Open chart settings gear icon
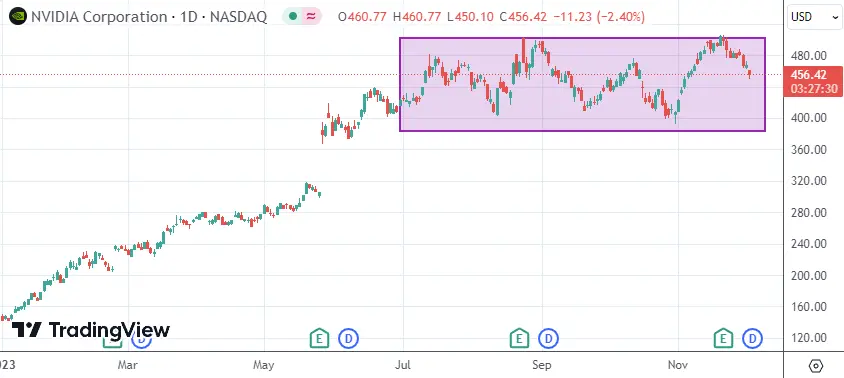The height and width of the screenshot is (378, 844). (x=816, y=366)
